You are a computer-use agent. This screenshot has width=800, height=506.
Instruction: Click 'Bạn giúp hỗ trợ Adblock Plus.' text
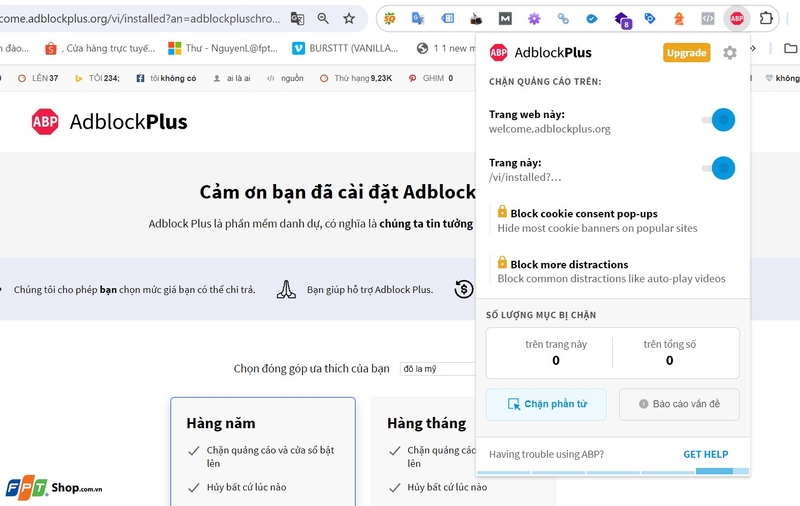point(370,290)
